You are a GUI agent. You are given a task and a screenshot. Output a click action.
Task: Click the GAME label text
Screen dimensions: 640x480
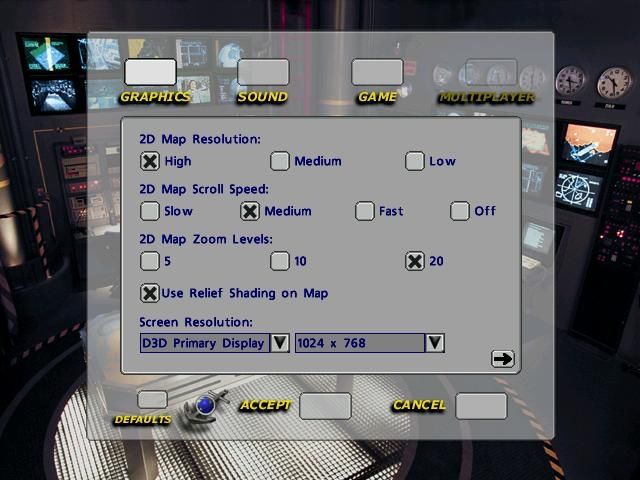coord(378,97)
